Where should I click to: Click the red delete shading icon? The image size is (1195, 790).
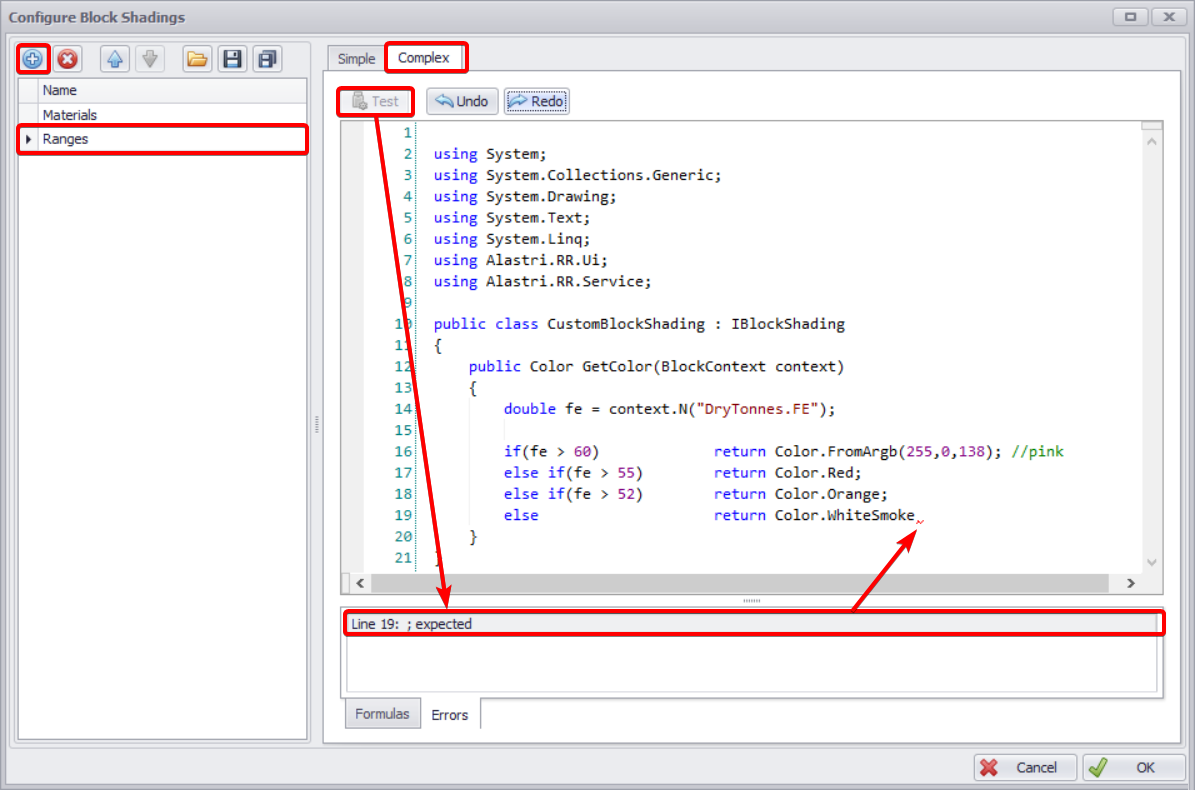[x=67, y=59]
